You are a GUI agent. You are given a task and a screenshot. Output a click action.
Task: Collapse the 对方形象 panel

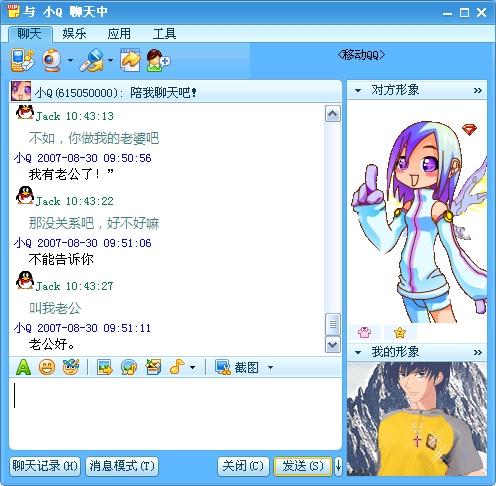click(358, 90)
